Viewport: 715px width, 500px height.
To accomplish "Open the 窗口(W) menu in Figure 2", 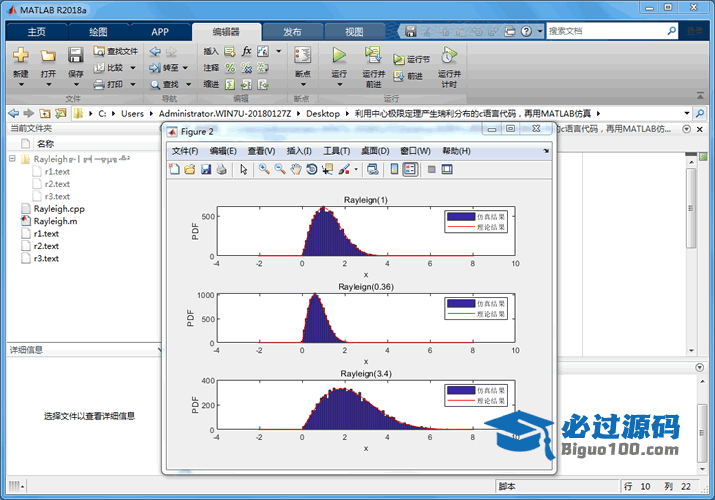I will coord(415,151).
